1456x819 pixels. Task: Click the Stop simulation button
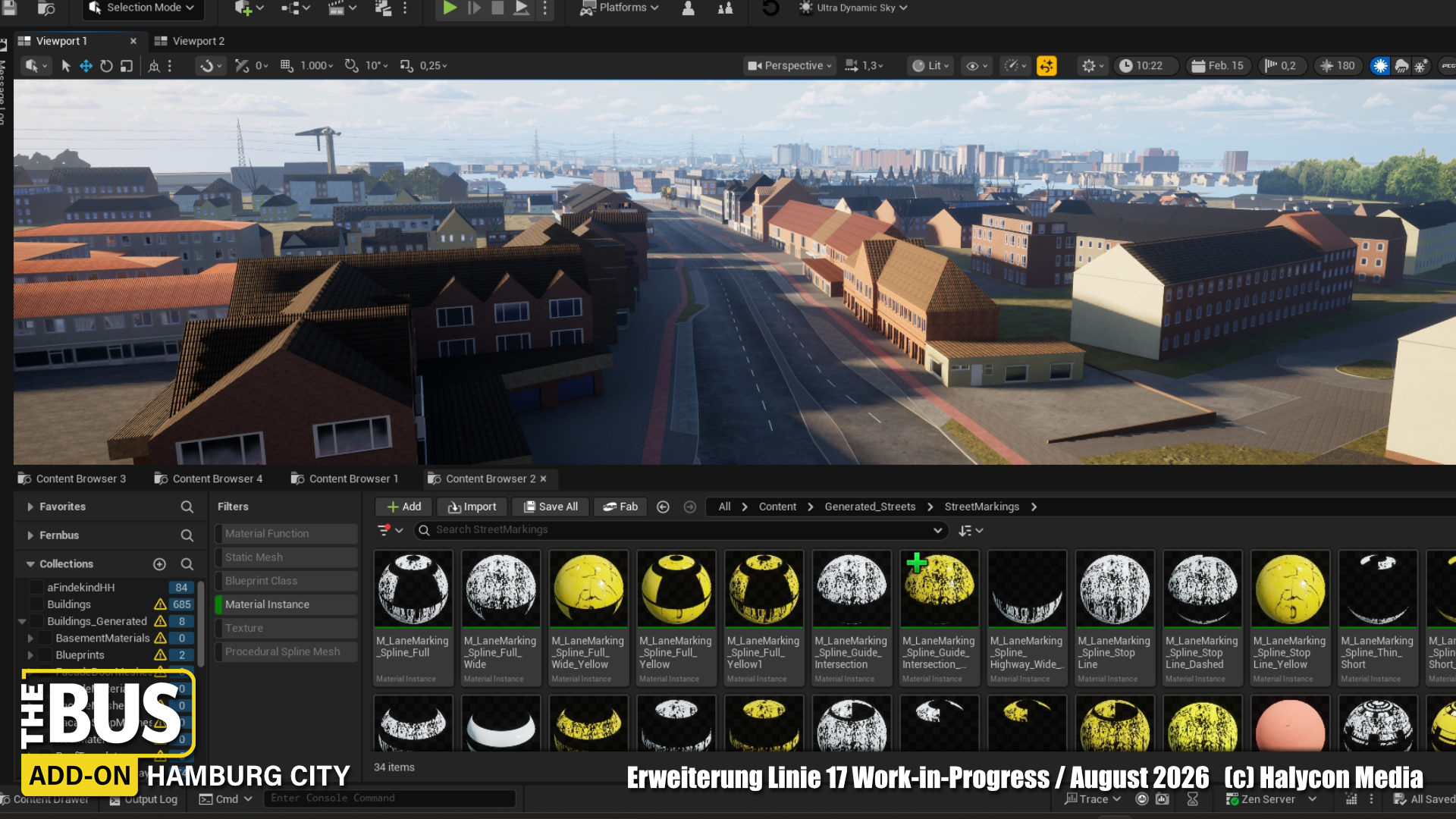[x=497, y=8]
